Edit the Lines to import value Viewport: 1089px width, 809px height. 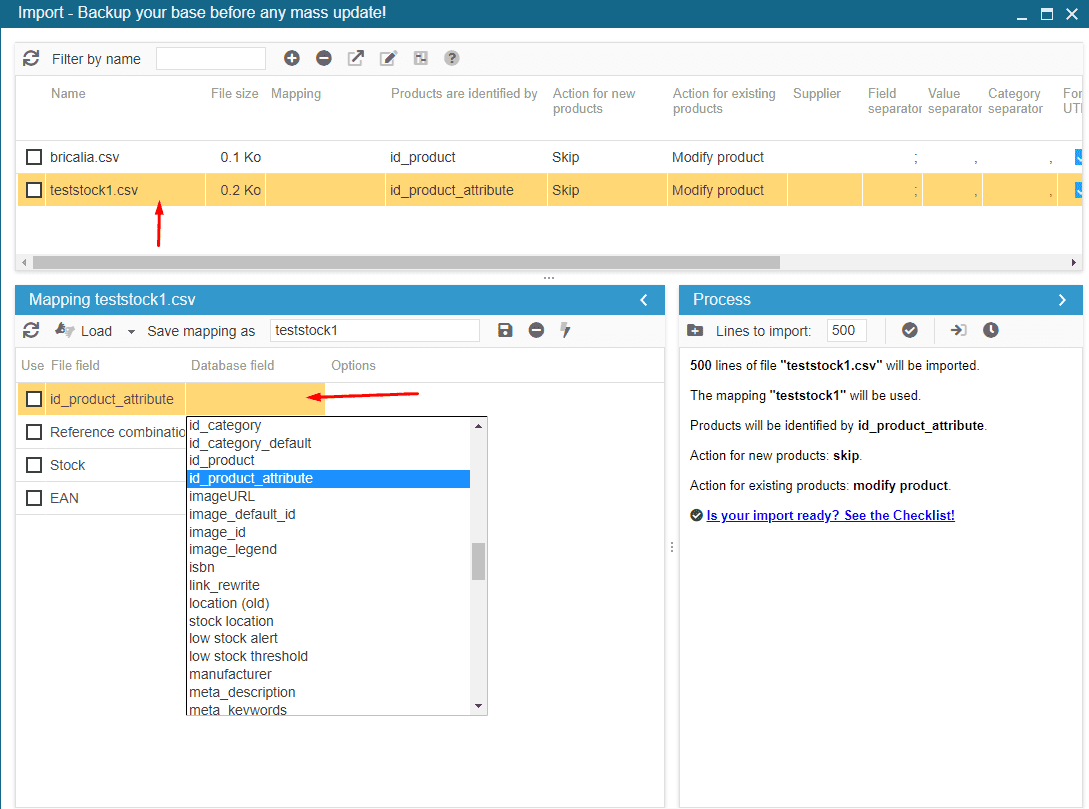click(x=847, y=331)
